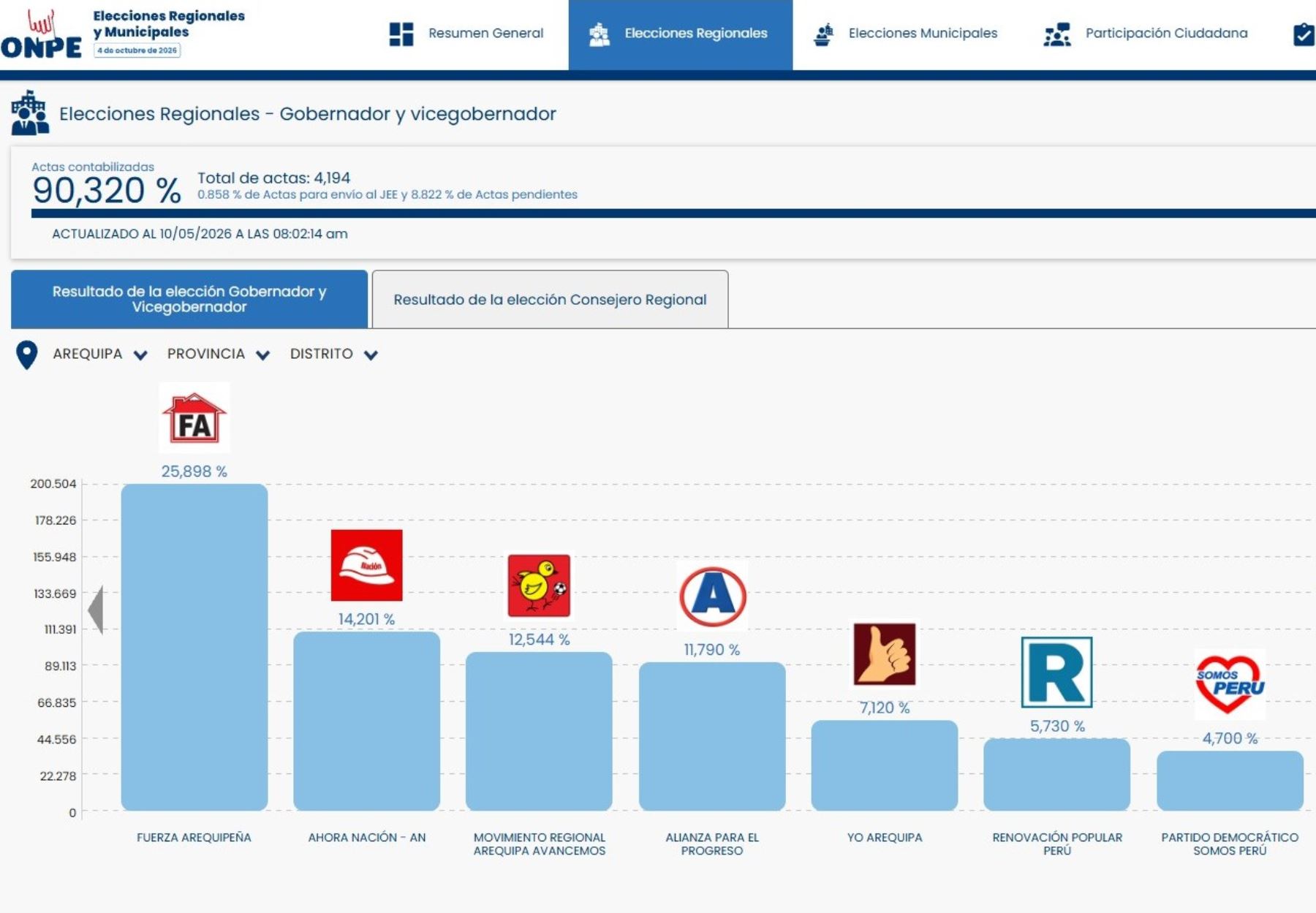The height and width of the screenshot is (913, 1316).
Task: Open the AREQUIPA region dropdown
Action: coord(100,355)
